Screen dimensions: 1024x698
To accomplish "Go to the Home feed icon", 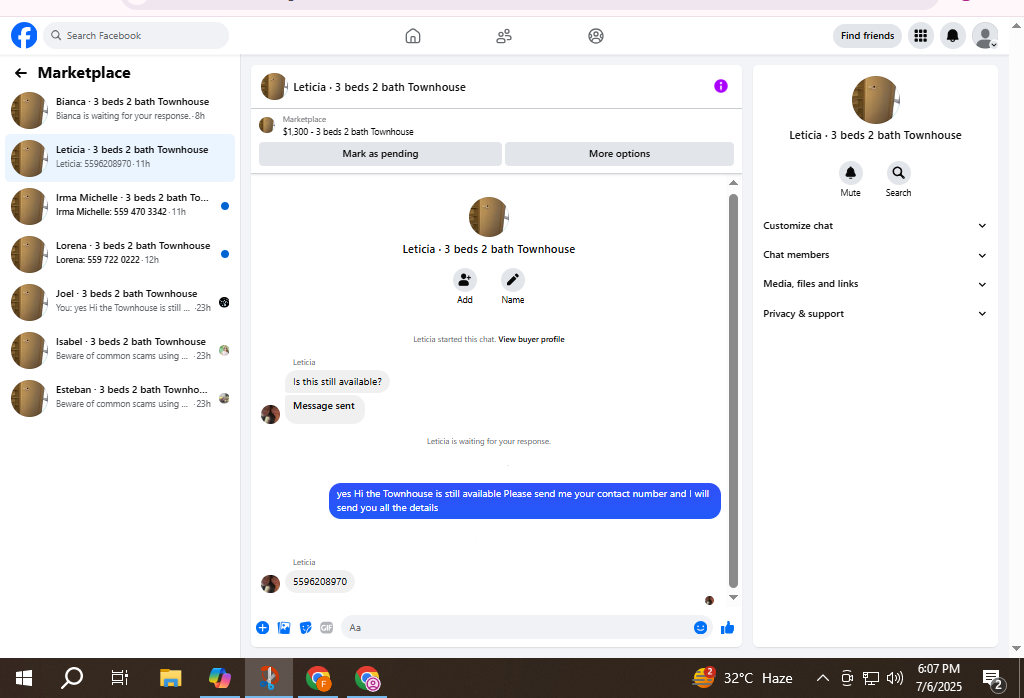I will click(x=413, y=36).
